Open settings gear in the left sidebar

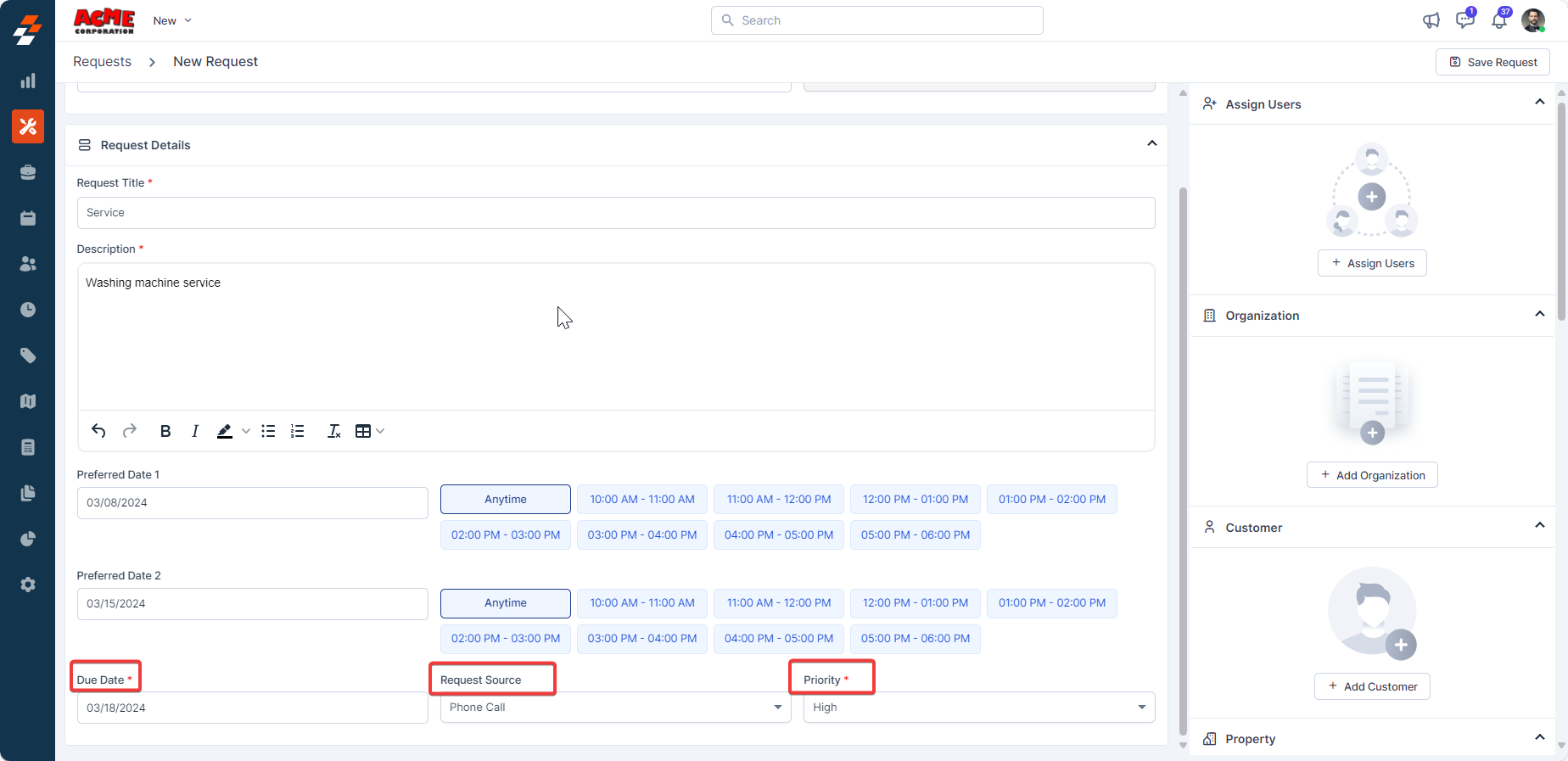[x=28, y=585]
